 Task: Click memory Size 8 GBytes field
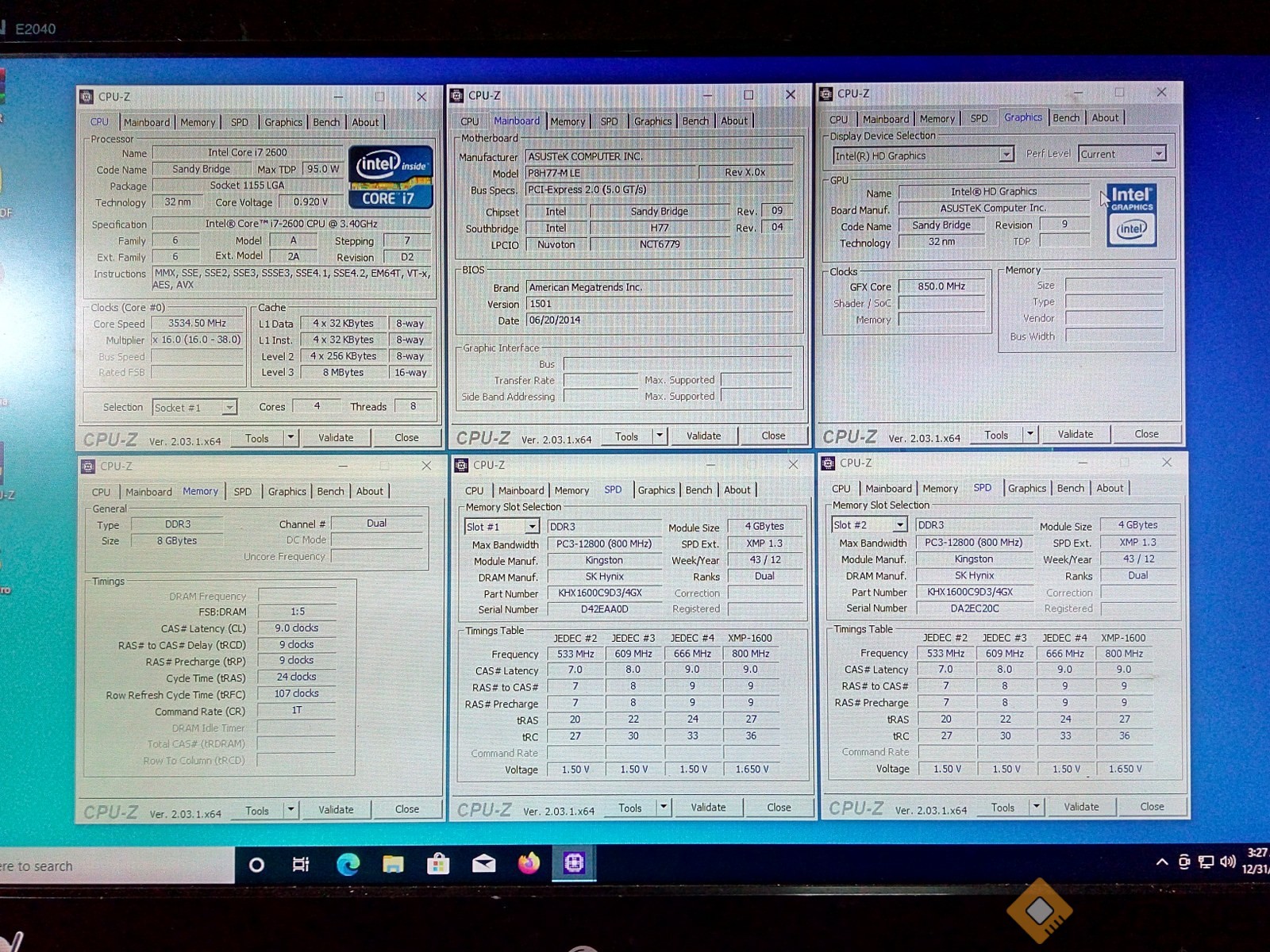[177, 541]
